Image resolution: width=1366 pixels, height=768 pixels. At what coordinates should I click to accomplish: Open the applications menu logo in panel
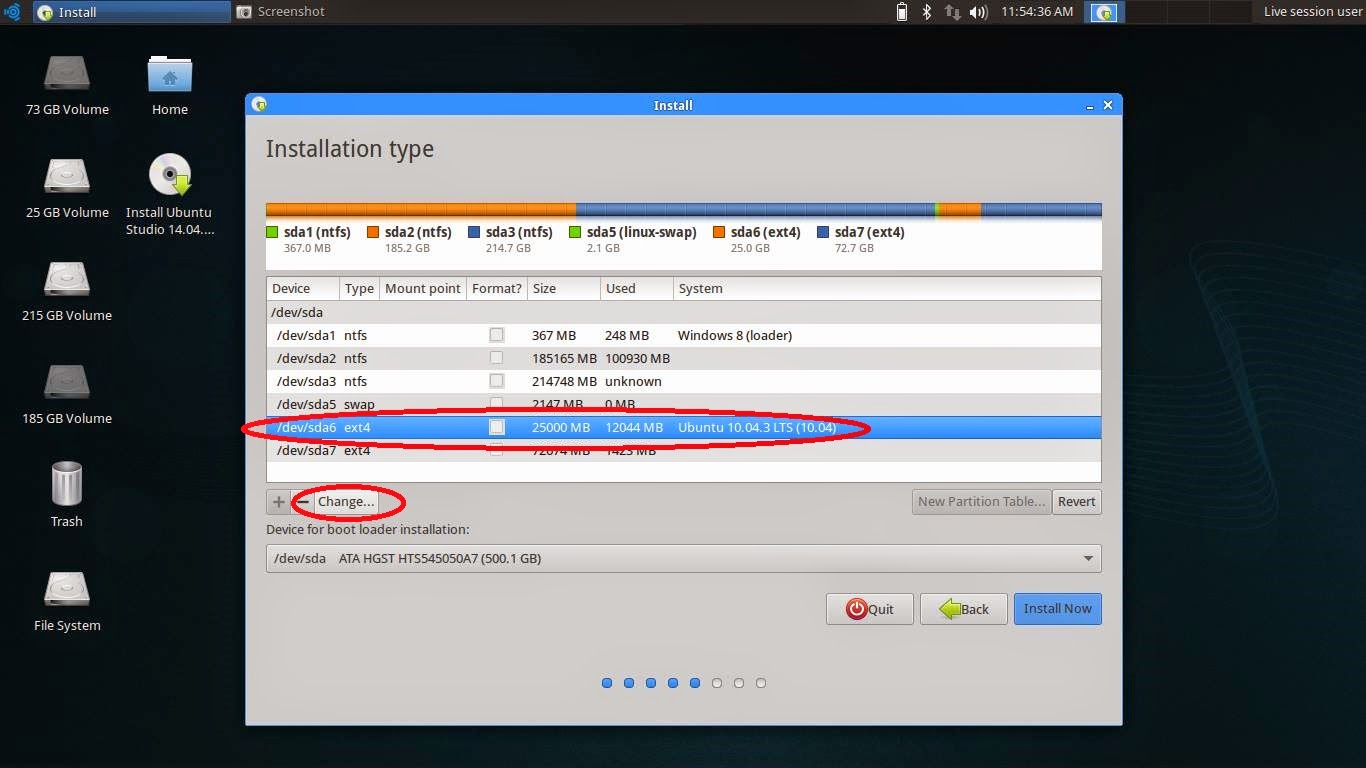(x=12, y=12)
